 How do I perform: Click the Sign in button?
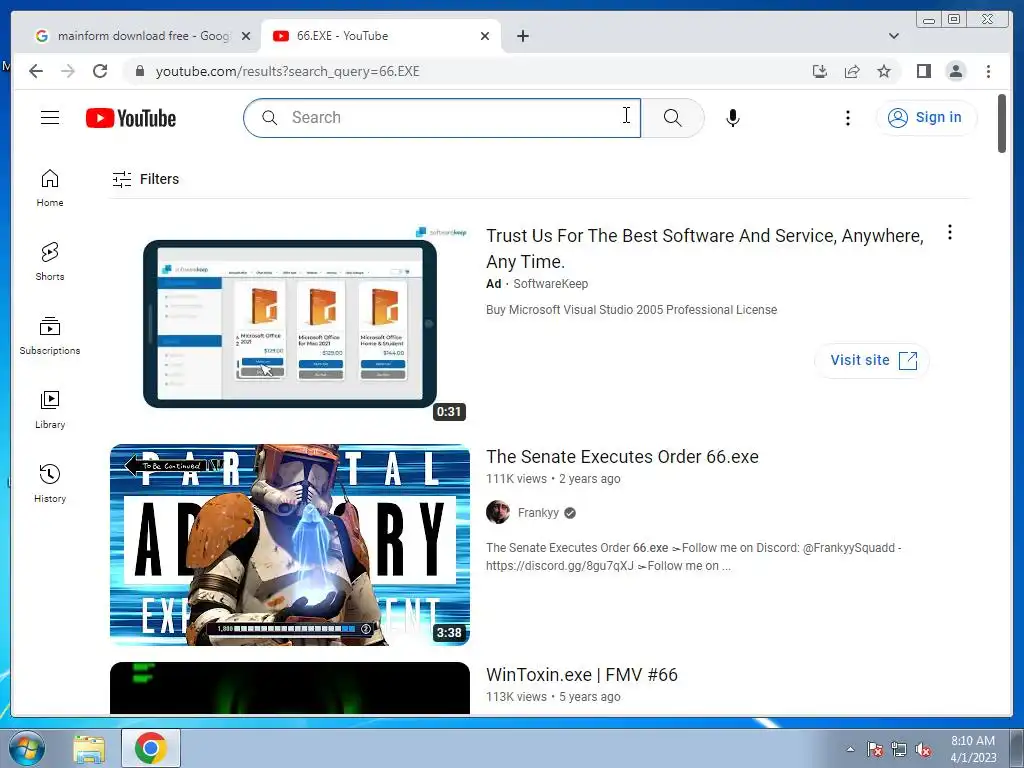[x=926, y=118]
